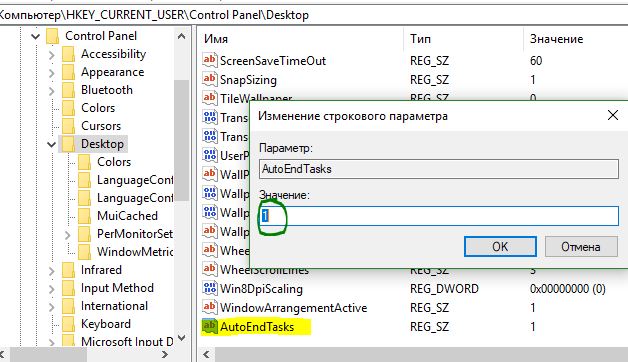Select the Colors key under Desktop

click(114, 162)
